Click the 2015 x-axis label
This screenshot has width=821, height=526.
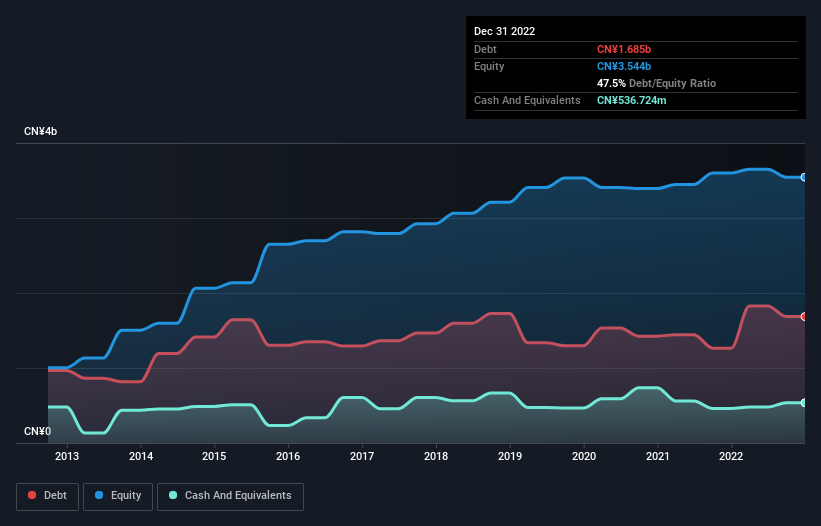tap(214, 456)
